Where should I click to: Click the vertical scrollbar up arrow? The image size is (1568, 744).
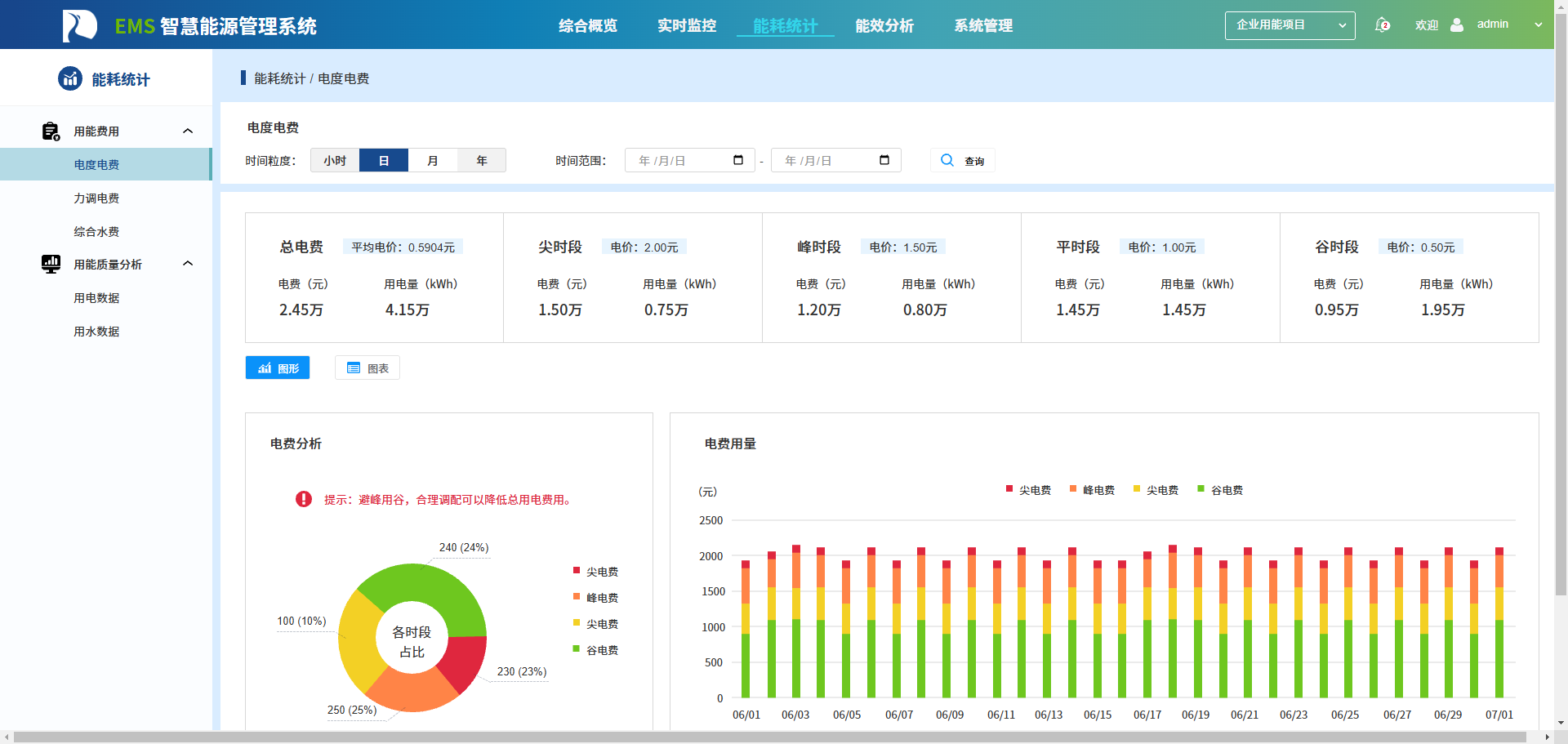click(1561, 5)
